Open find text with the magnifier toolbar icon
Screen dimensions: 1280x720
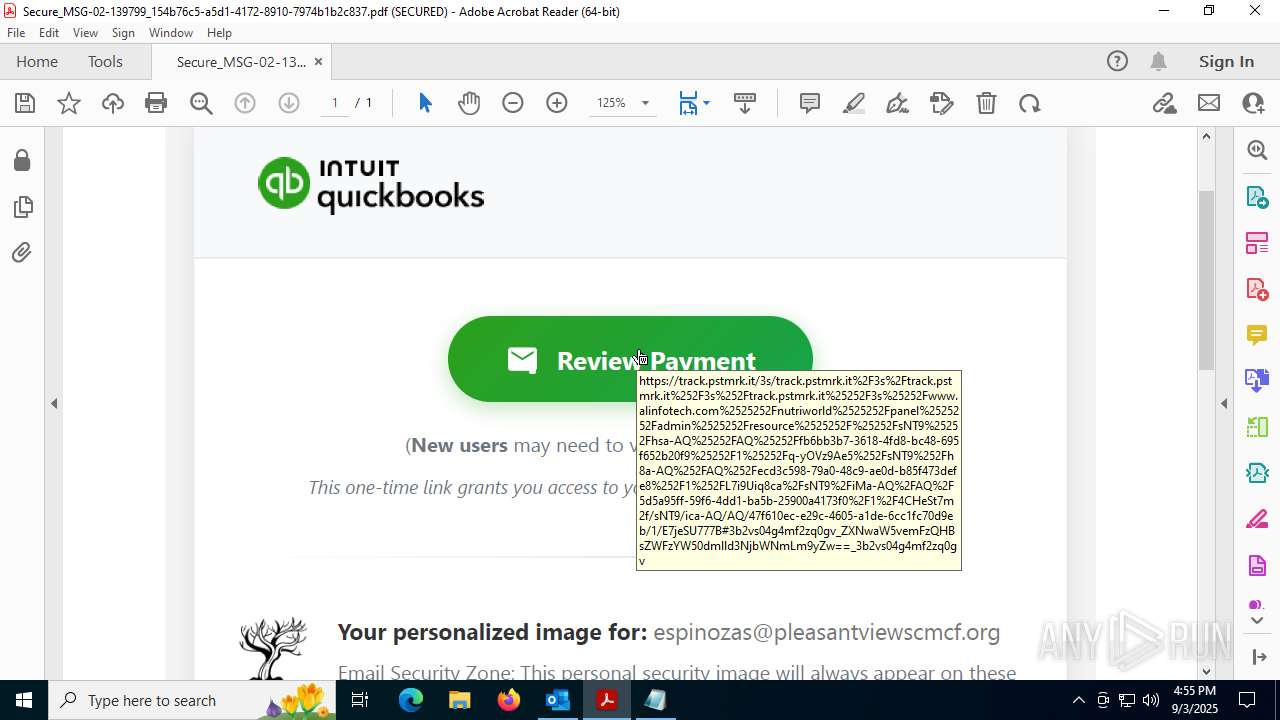click(201, 103)
